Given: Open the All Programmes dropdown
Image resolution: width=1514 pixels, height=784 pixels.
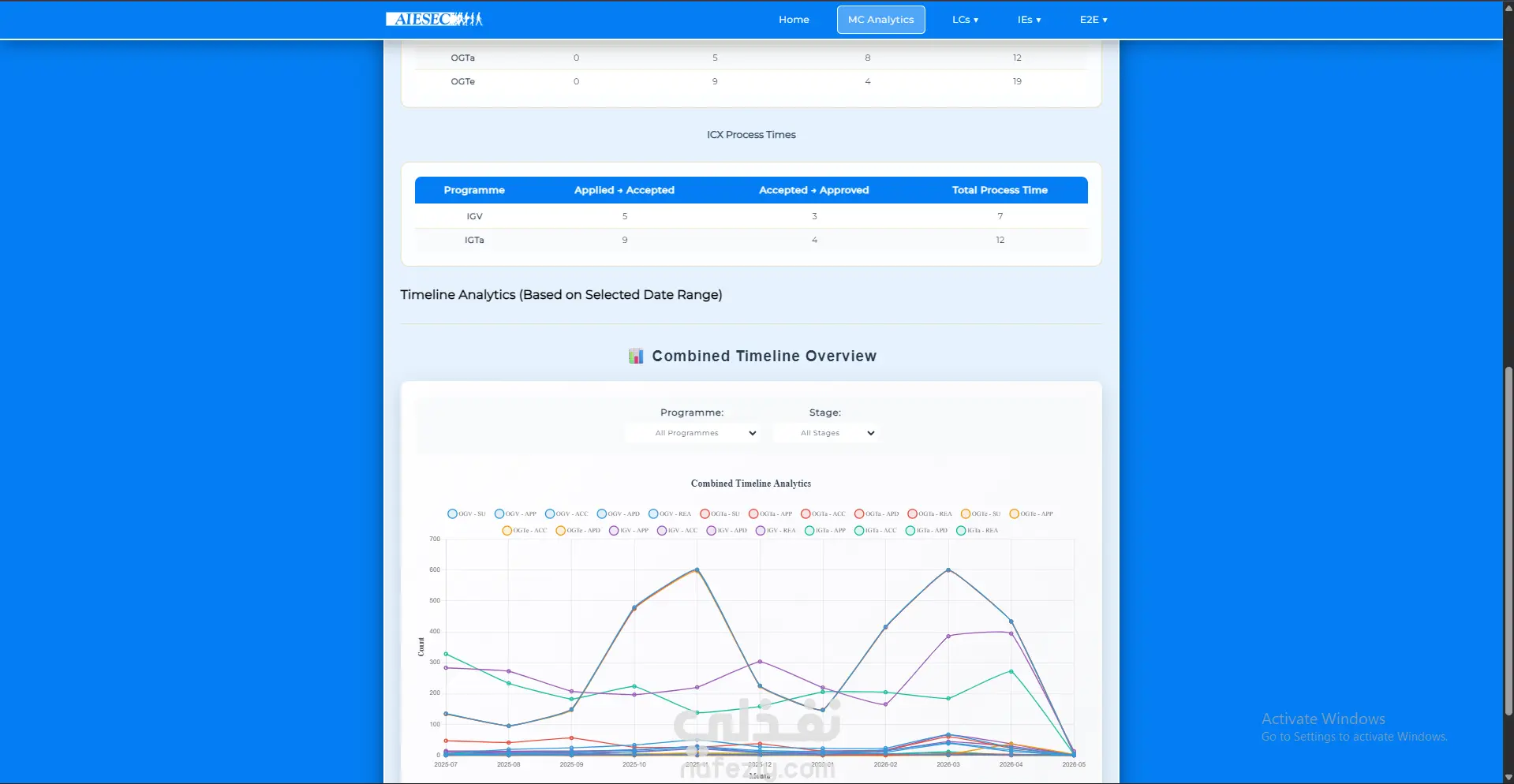Looking at the screenshot, I should [692, 433].
